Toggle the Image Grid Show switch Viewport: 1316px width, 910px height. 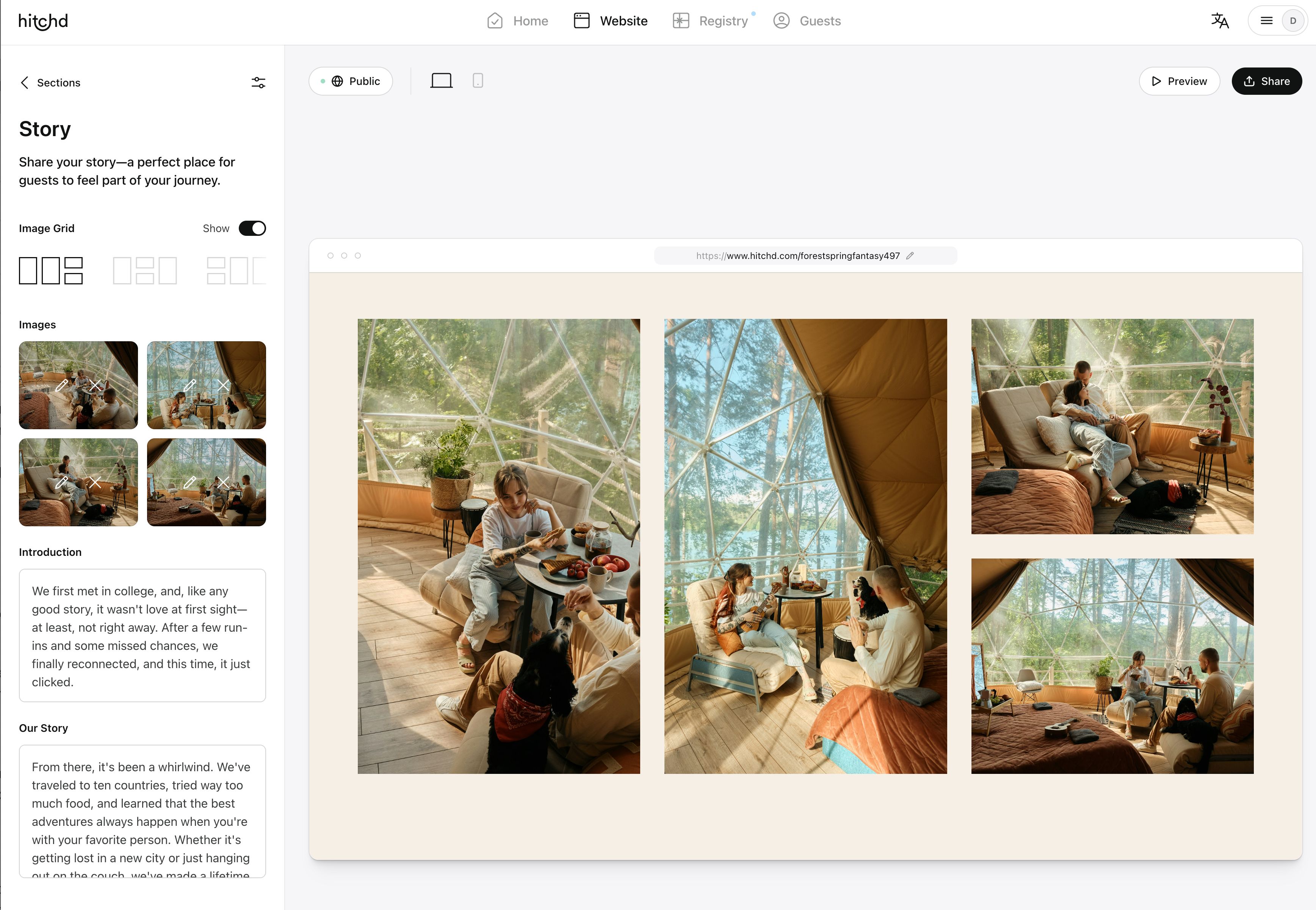click(252, 229)
